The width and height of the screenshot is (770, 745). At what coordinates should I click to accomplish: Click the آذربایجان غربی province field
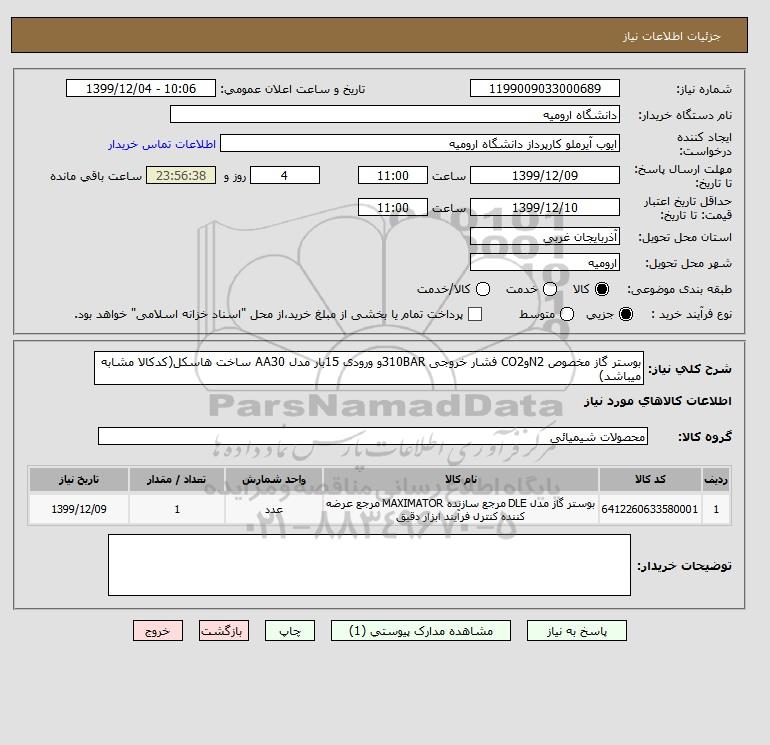tap(545, 237)
